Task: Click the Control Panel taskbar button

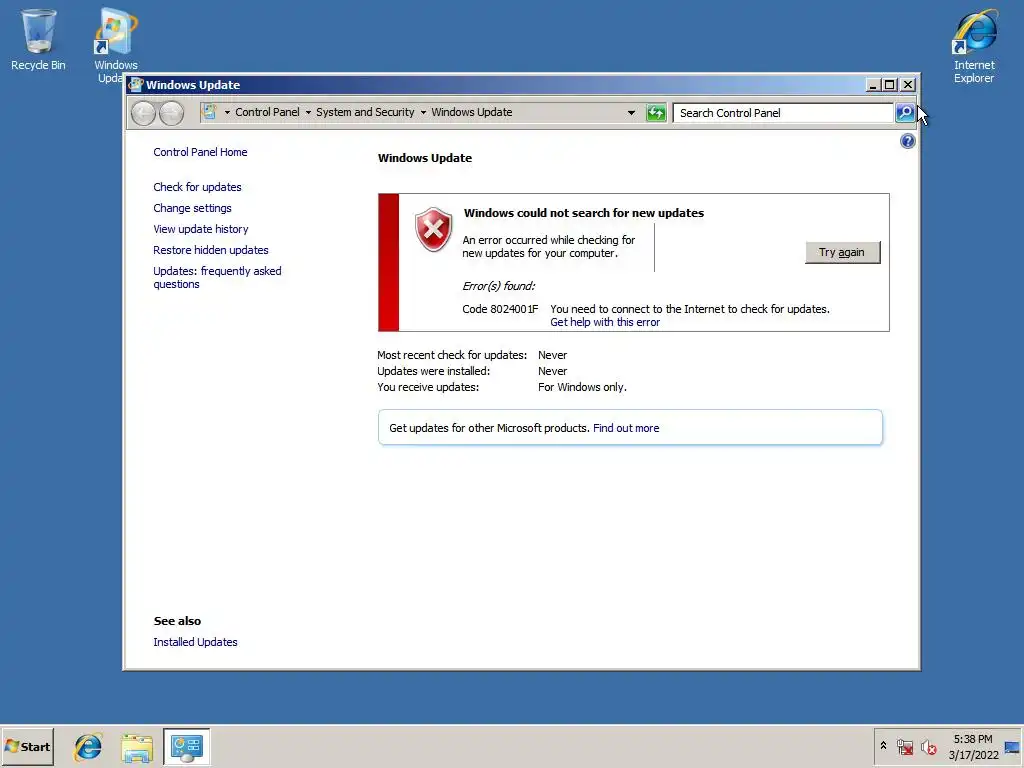Action: coord(187,747)
